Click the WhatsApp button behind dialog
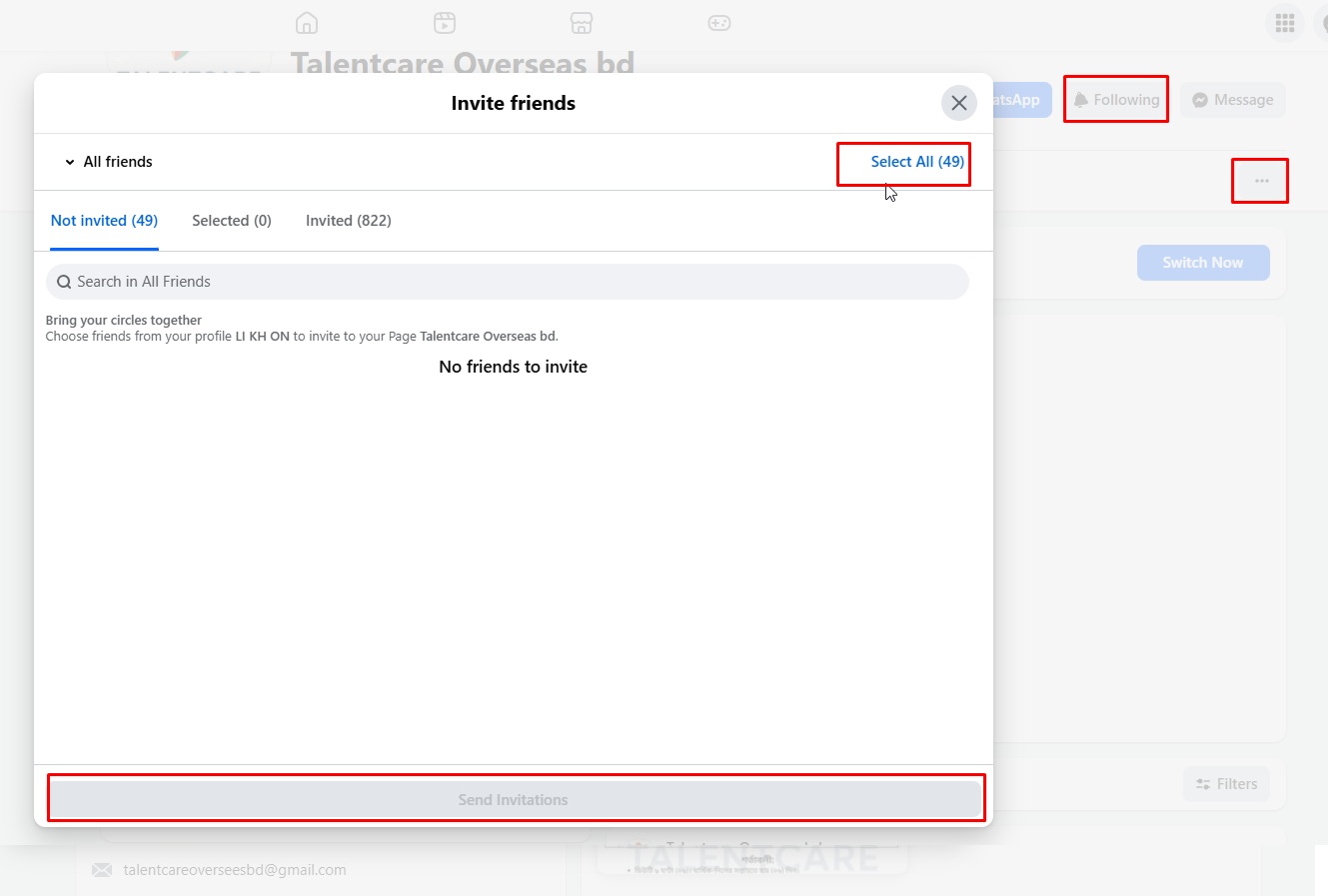 coord(1021,100)
